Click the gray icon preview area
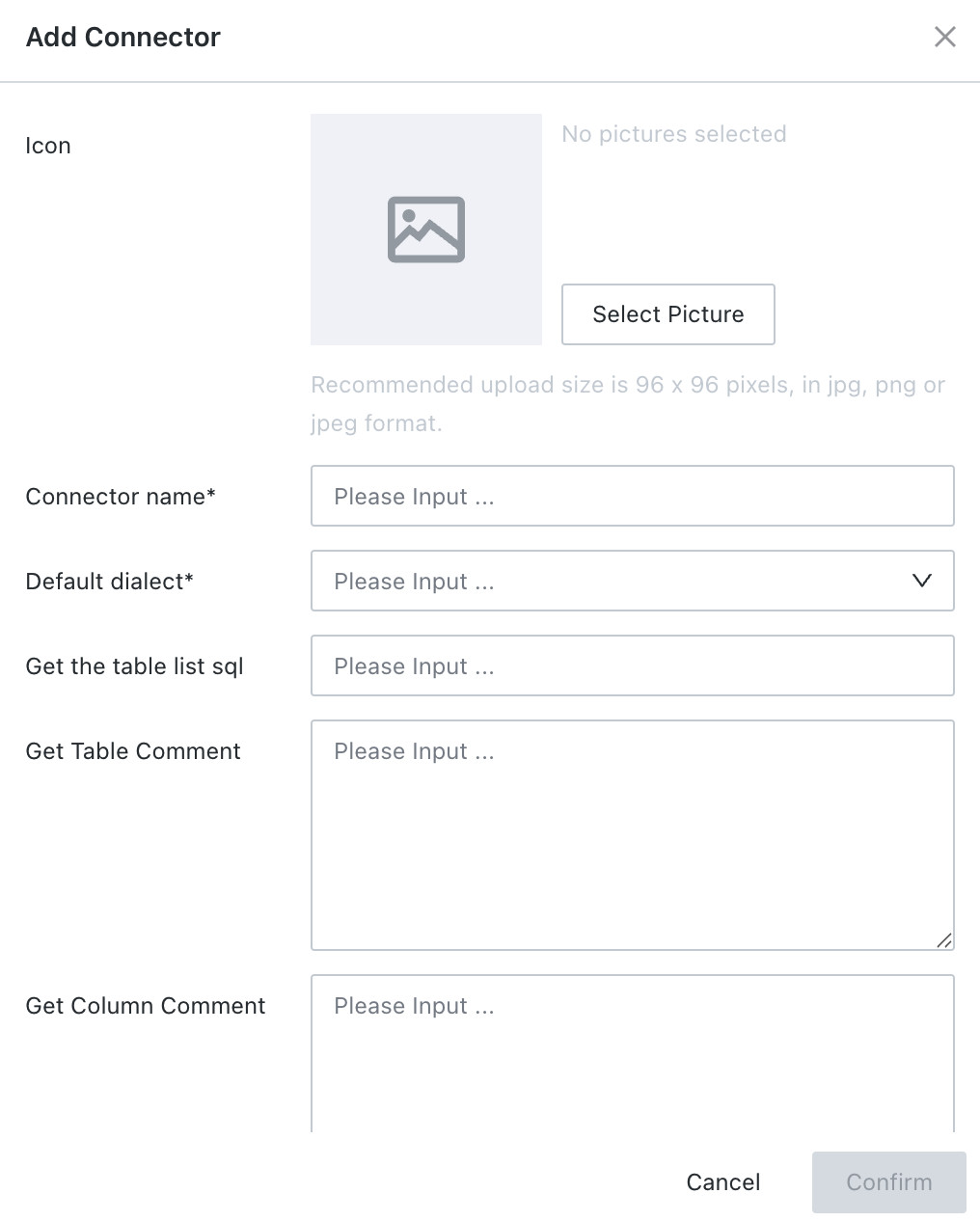Screen dimensions: 980x1221 coord(426,230)
